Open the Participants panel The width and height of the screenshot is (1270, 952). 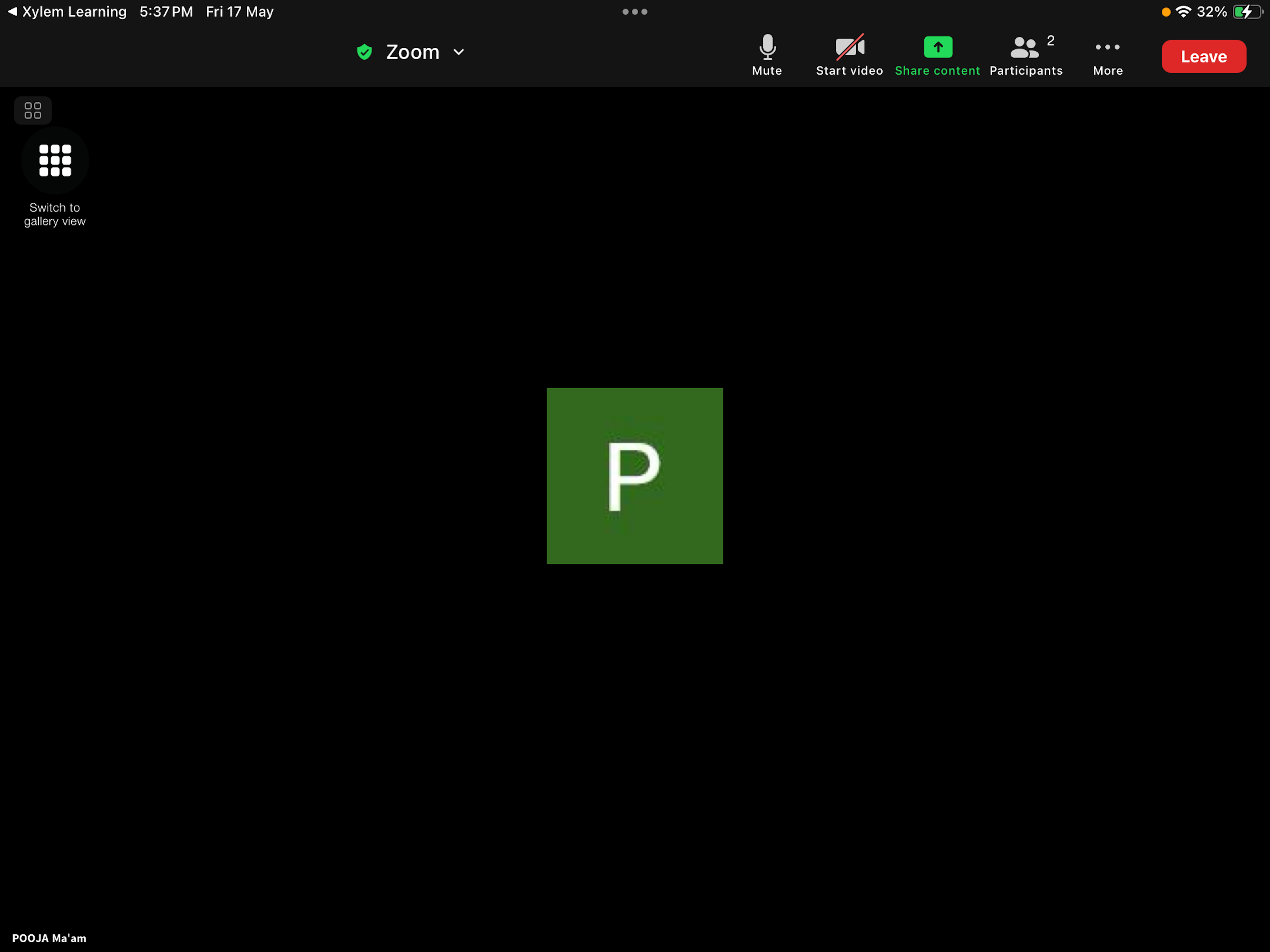tap(1025, 56)
